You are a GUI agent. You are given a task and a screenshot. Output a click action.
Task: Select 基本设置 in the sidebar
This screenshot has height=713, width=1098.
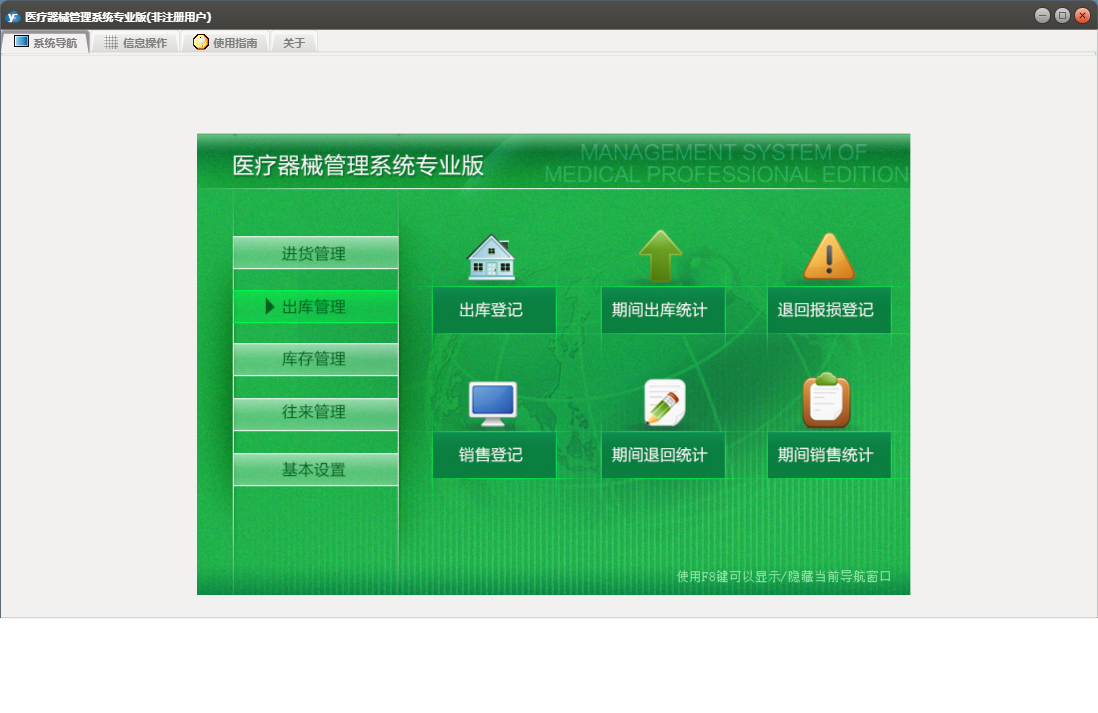[x=315, y=470]
